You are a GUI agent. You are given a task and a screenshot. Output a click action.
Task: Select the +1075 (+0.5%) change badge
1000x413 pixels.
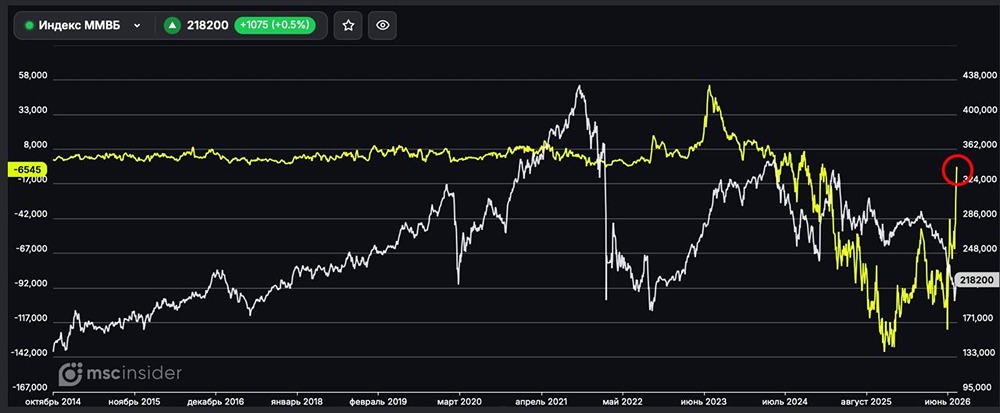(x=275, y=25)
